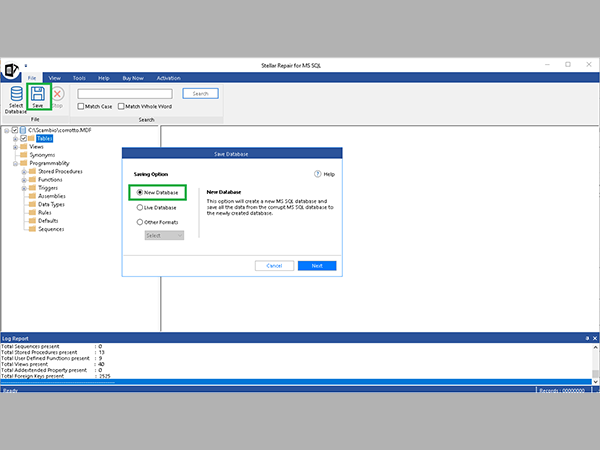The image size is (600, 450).
Task: Select the Tables tree label
Action: pos(45,138)
